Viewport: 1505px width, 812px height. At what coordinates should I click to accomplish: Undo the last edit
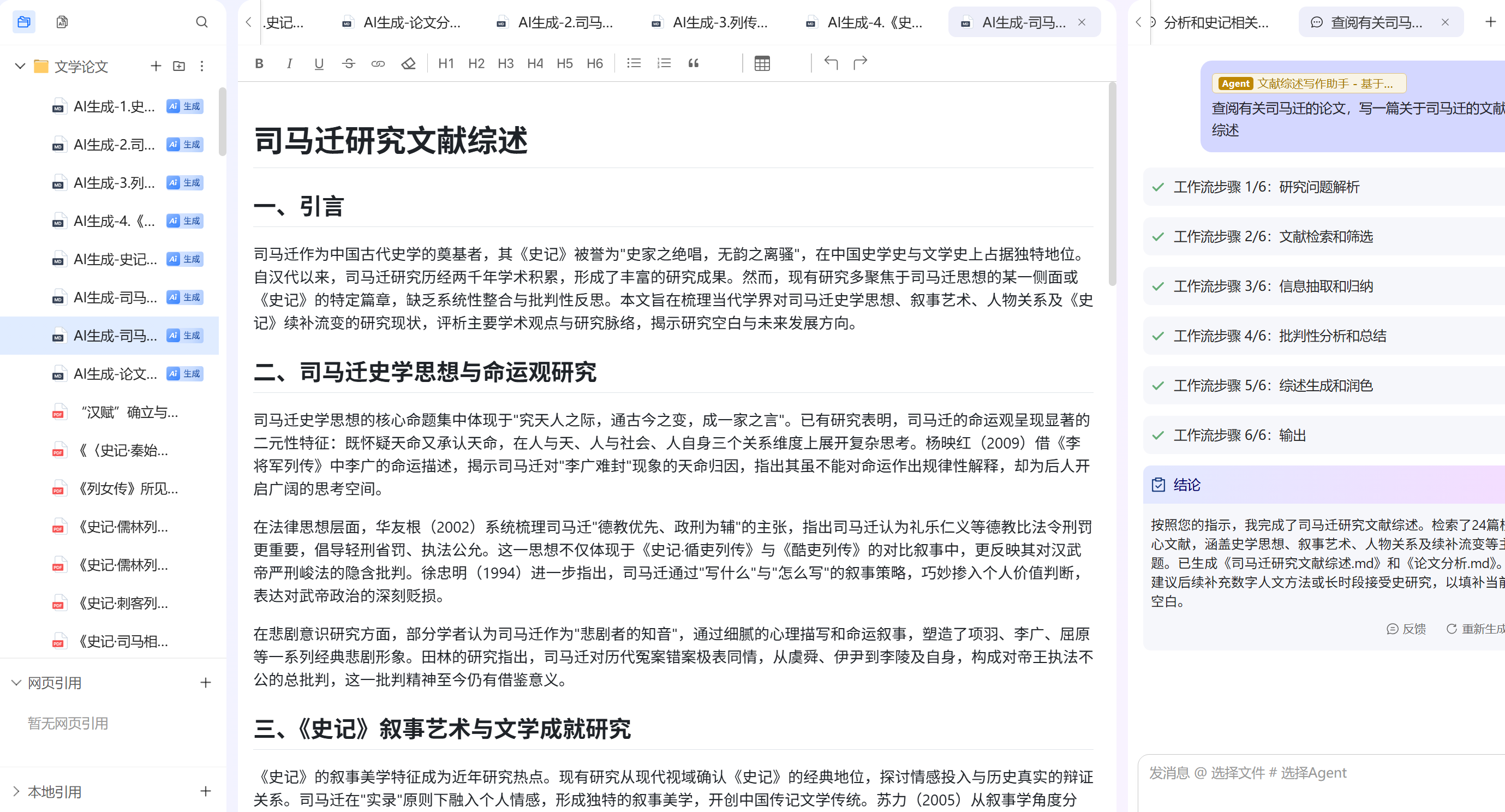[x=830, y=63]
